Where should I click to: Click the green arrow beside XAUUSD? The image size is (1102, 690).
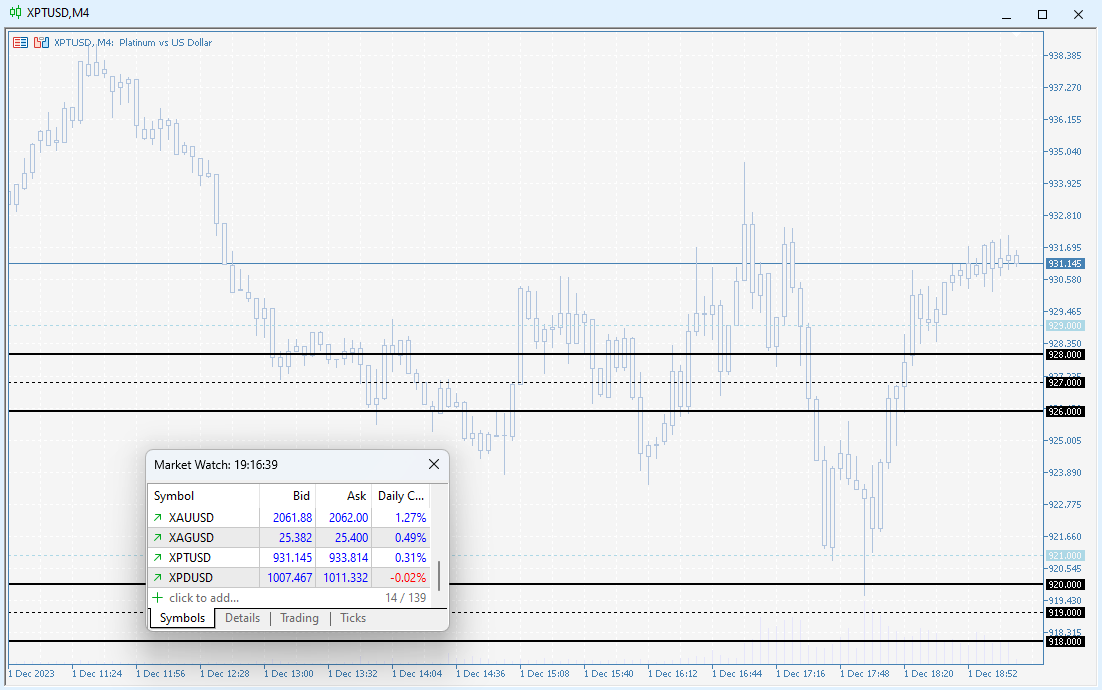click(158, 518)
